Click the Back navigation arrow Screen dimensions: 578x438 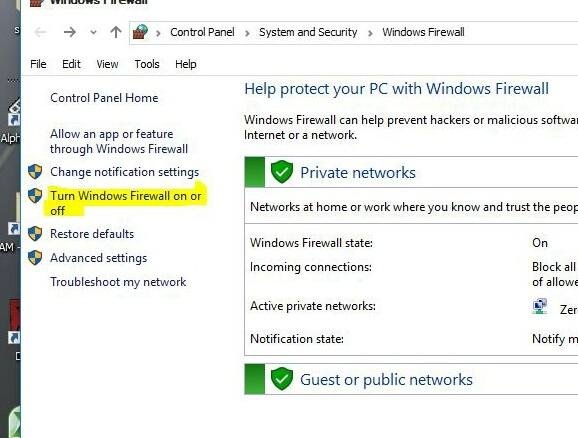click(40, 32)
